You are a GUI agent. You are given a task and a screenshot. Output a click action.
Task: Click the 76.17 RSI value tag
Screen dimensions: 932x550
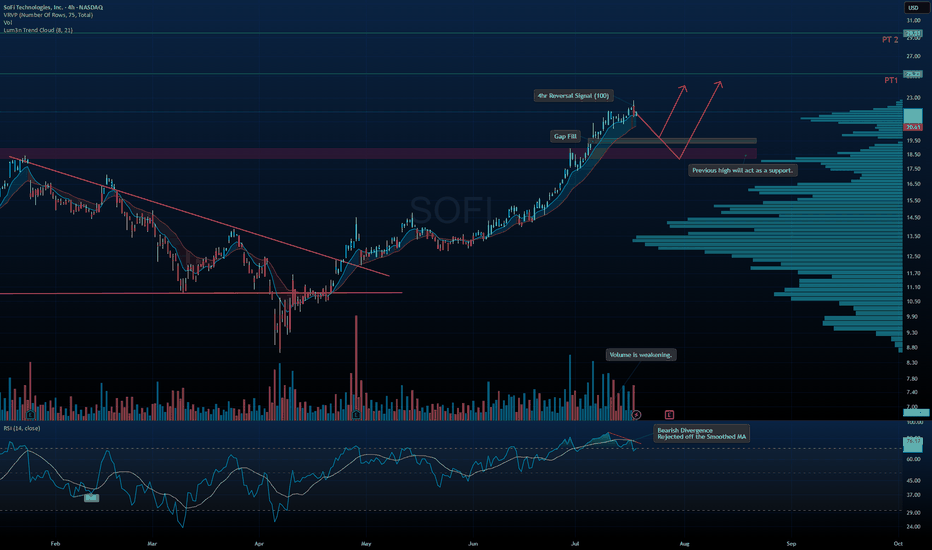(912, 441)
